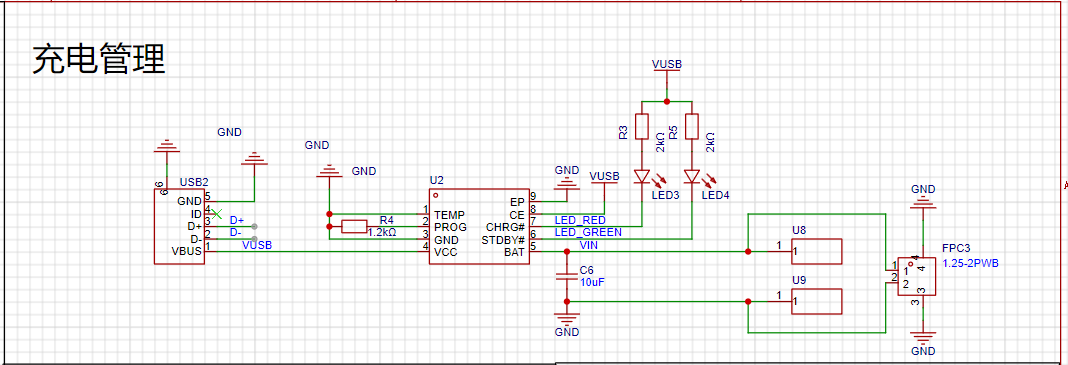
Task: Click the no-connect X mark on ID pin
Action: [x=217, y=215]
